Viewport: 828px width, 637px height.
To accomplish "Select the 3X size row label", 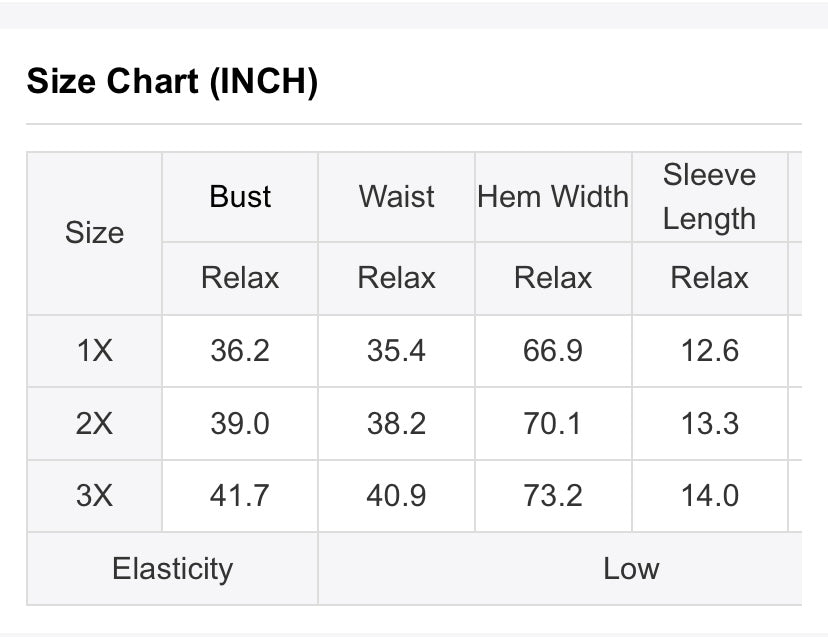I will click(x=95, y=496).
